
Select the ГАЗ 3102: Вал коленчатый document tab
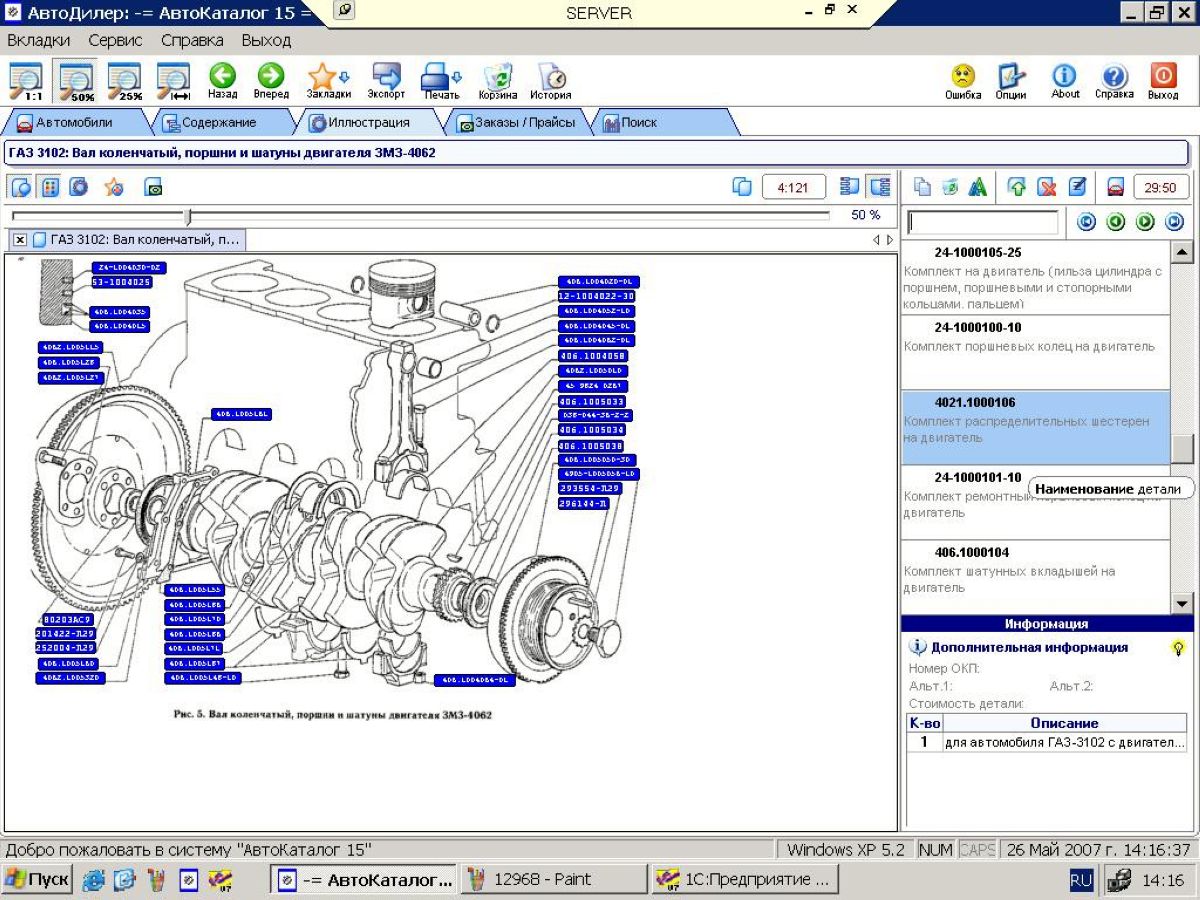click(135, 240)
